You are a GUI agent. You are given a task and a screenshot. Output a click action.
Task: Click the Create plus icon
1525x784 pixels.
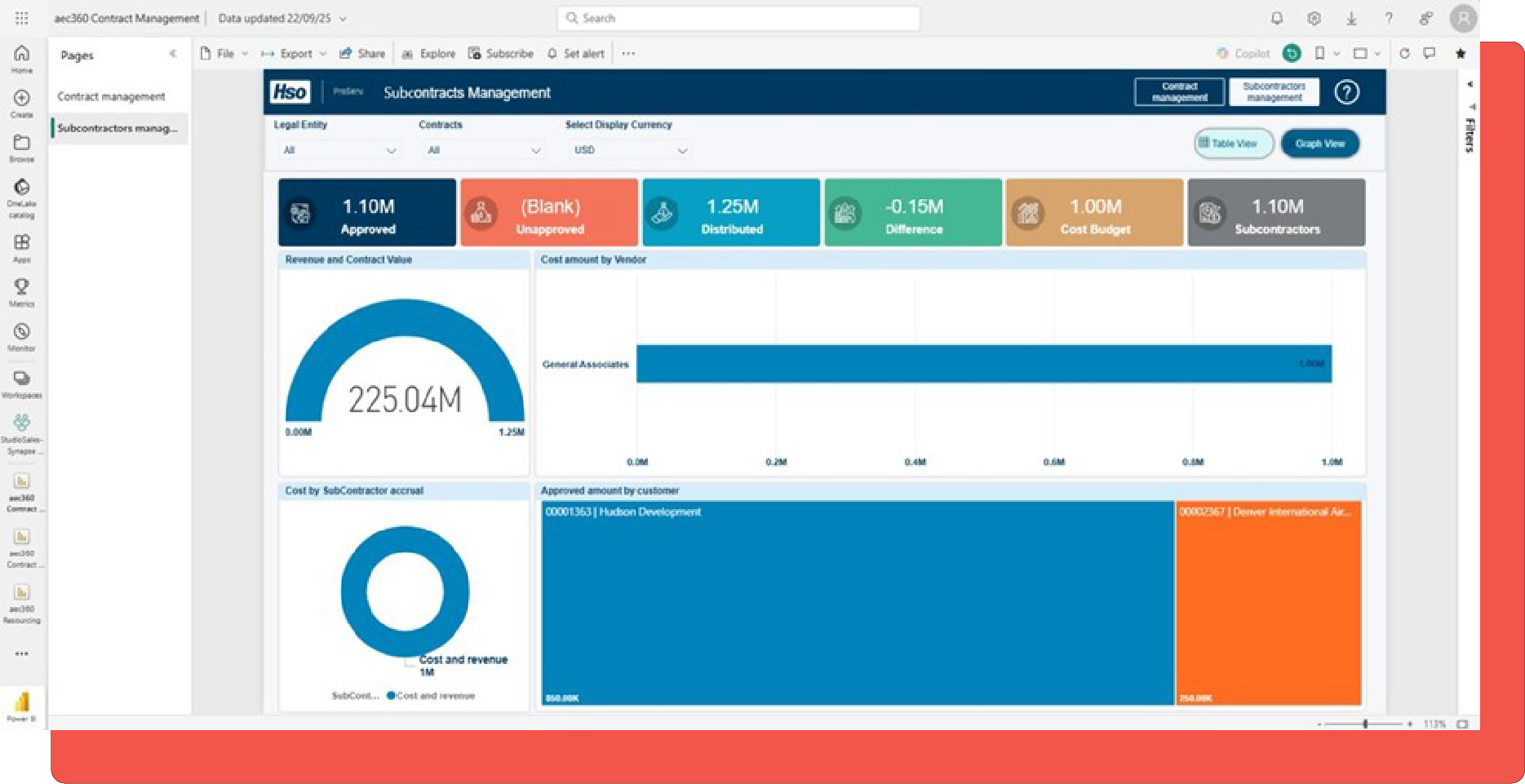21,99
